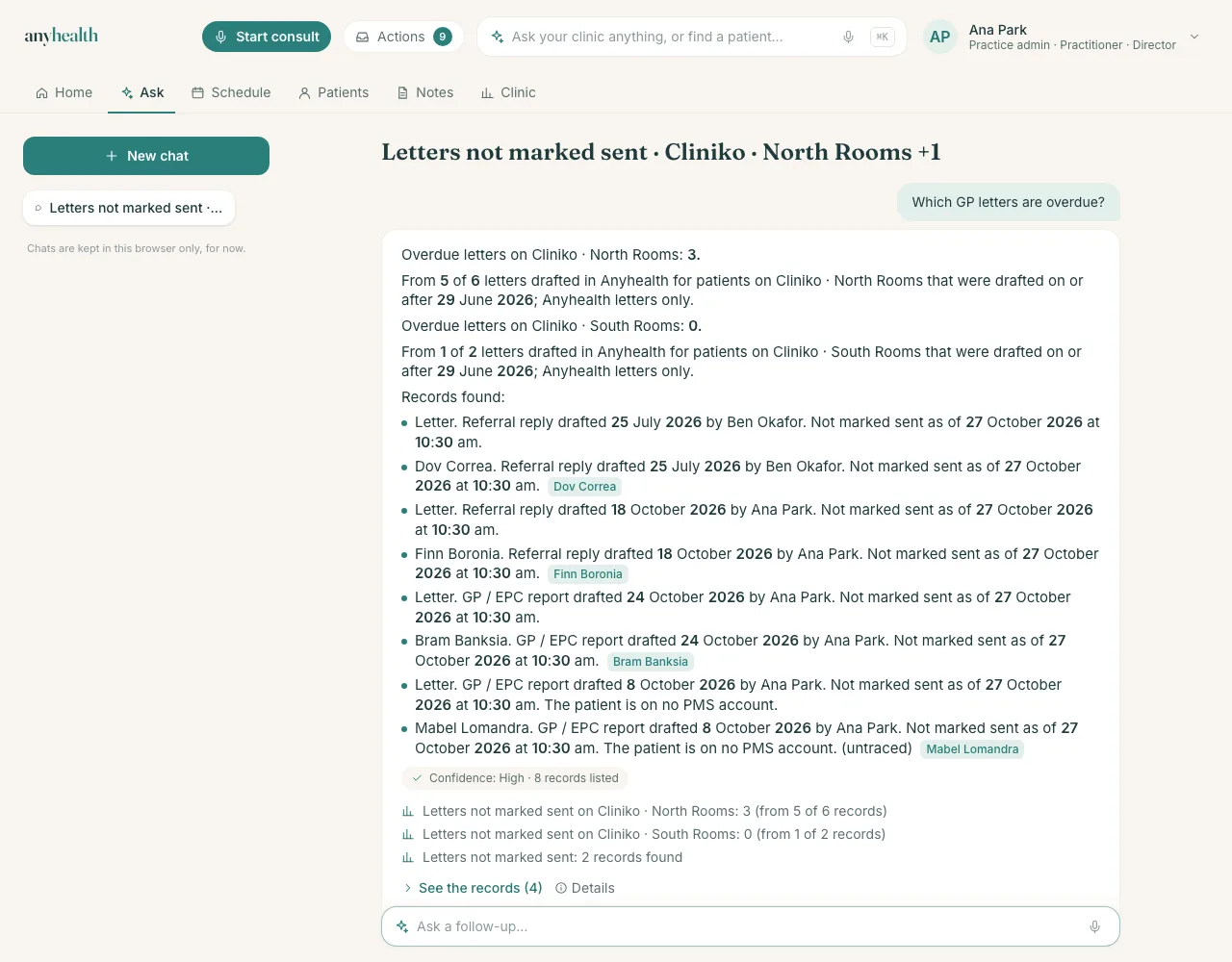Open the Notes tab
Viewport: 1232px width, 962px height.
[425, 92]
